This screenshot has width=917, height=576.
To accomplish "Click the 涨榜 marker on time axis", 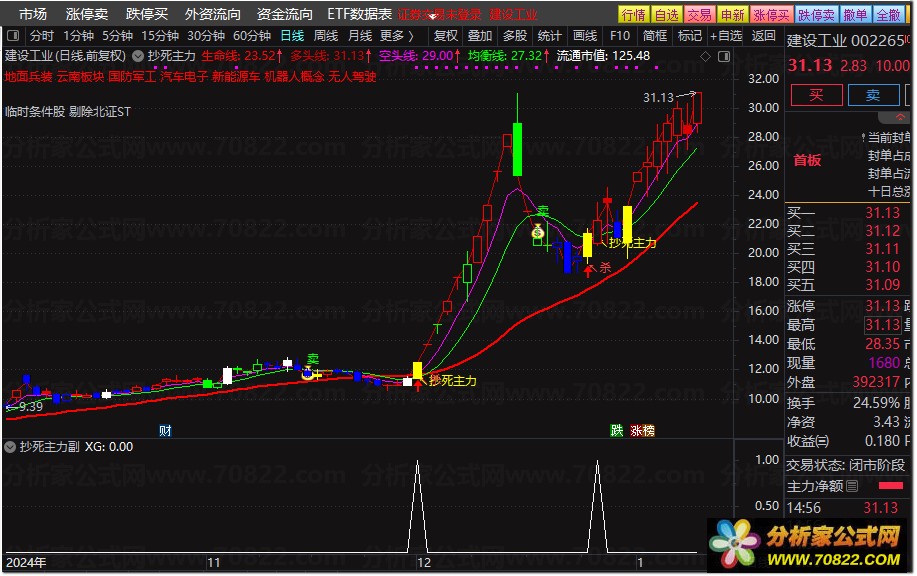I will (x=642, y=431).
